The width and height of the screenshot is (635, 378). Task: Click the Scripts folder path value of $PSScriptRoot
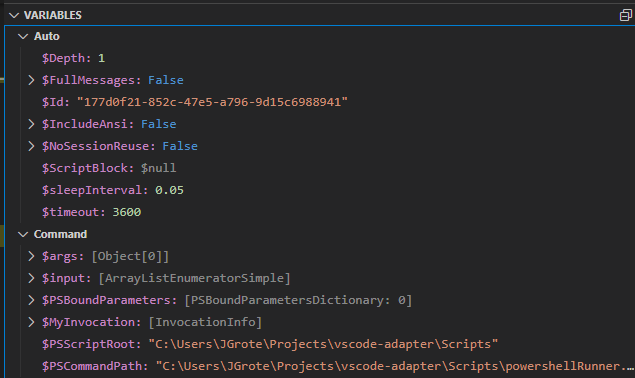tap(323, 344)
